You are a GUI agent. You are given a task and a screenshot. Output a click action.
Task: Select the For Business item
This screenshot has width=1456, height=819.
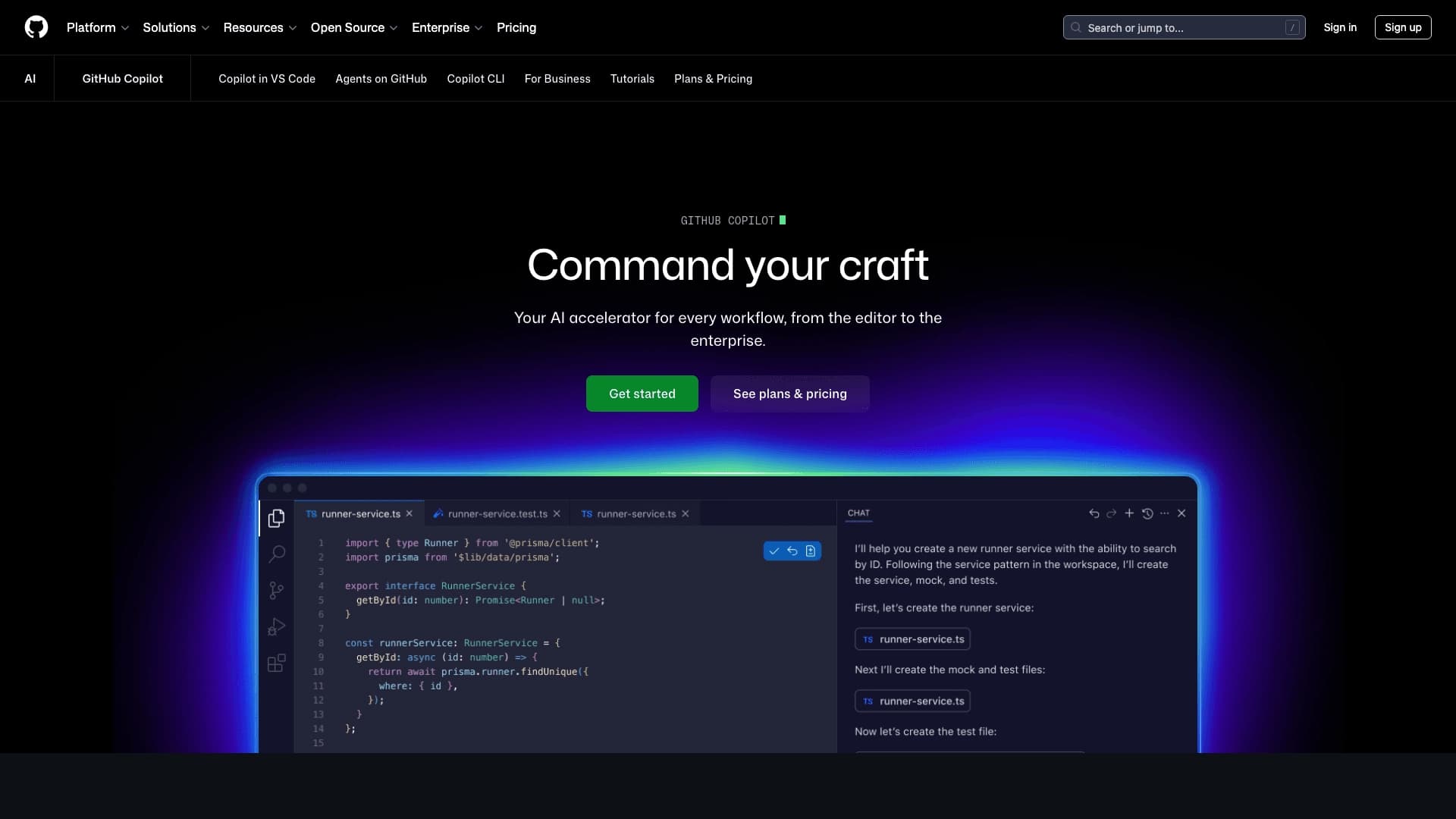(x=557, y=79)
